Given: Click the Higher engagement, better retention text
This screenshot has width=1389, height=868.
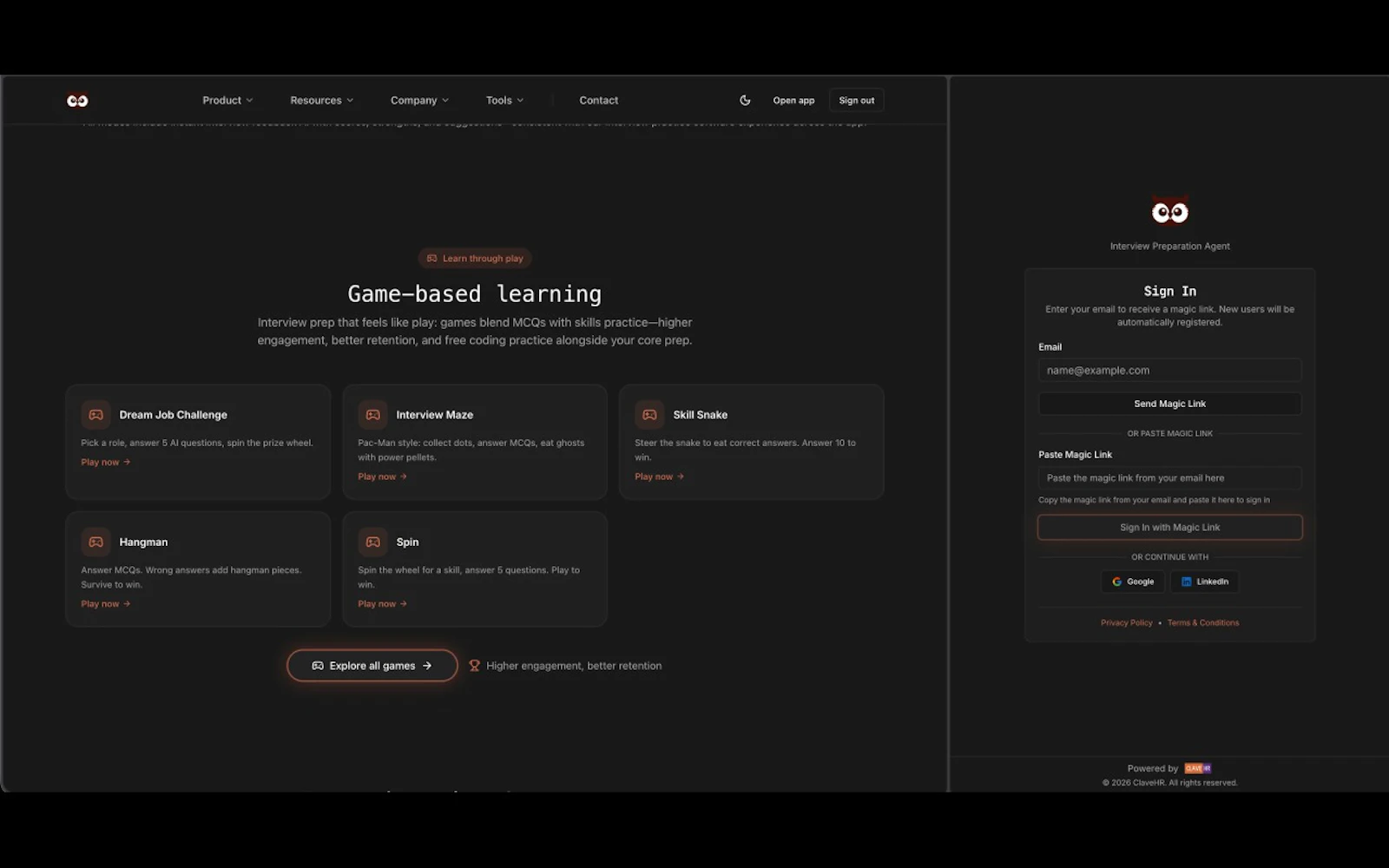Looking at the screenshot, I should pos(574,666).
